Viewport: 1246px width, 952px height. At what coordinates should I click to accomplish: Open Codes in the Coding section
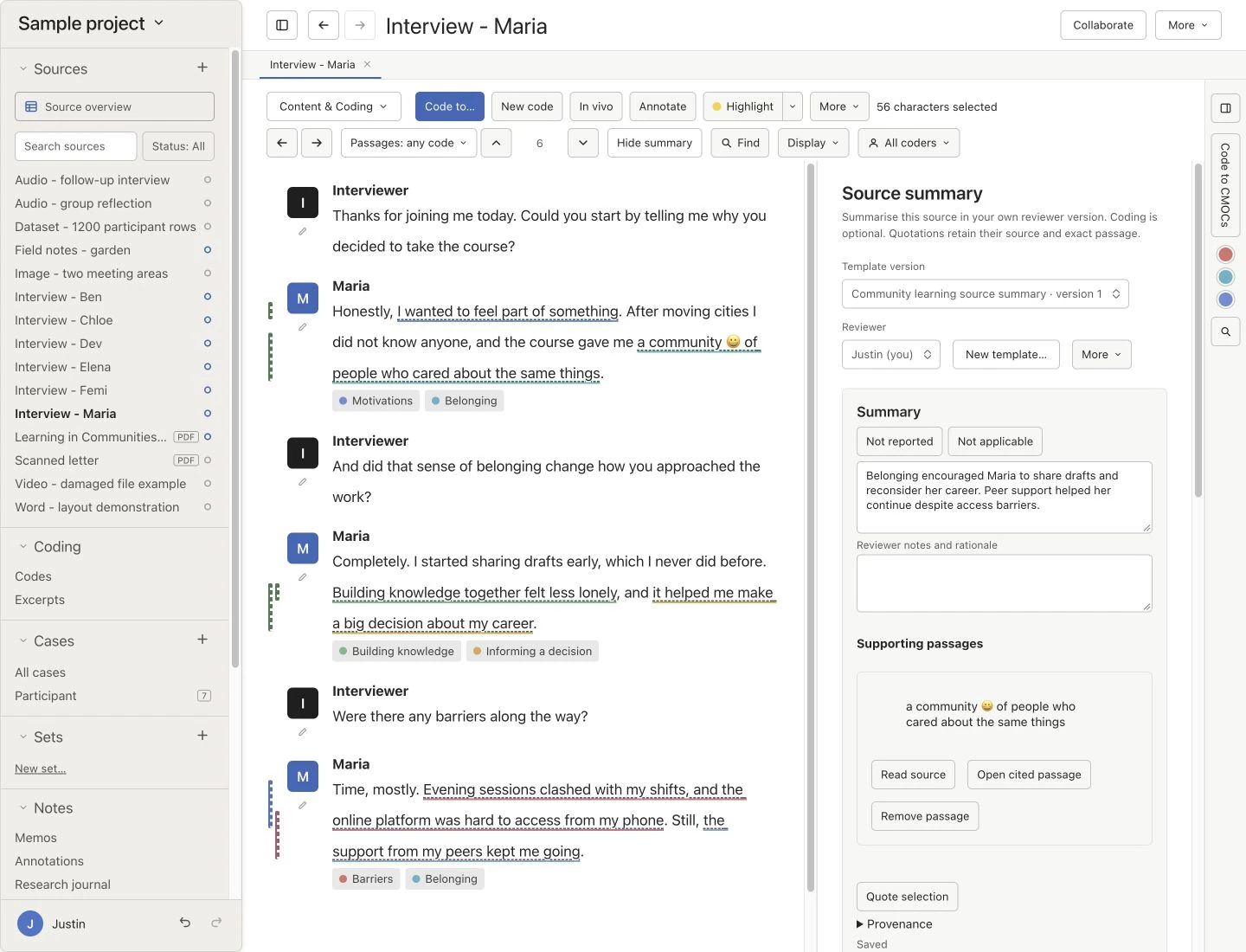[33, 576]
